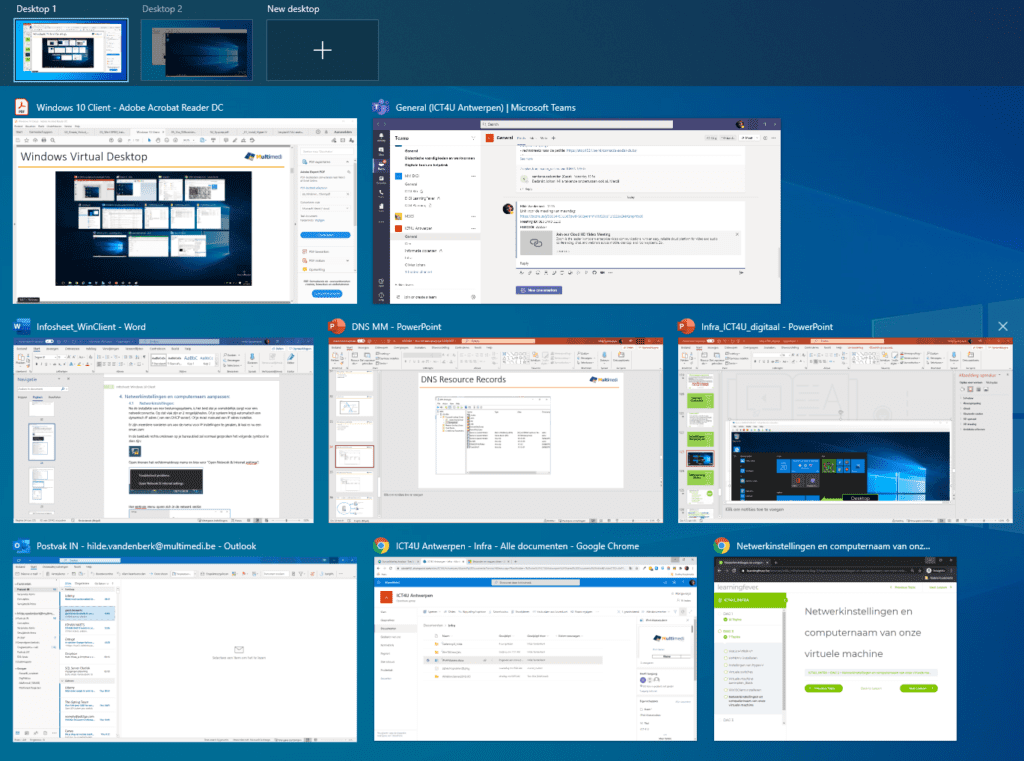Open the Microsoft Teams General channel window preview
This screenshot has width=1024, height=761.
(577, 211)
